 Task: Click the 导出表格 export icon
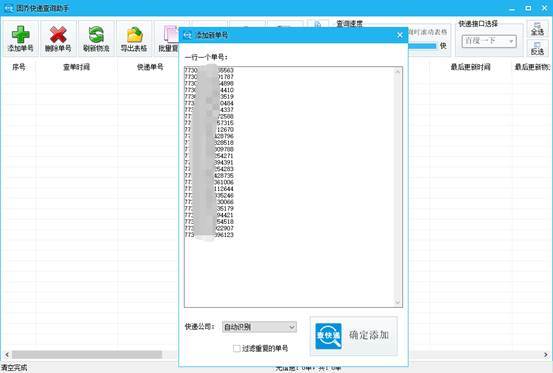(x=134, y=35)
